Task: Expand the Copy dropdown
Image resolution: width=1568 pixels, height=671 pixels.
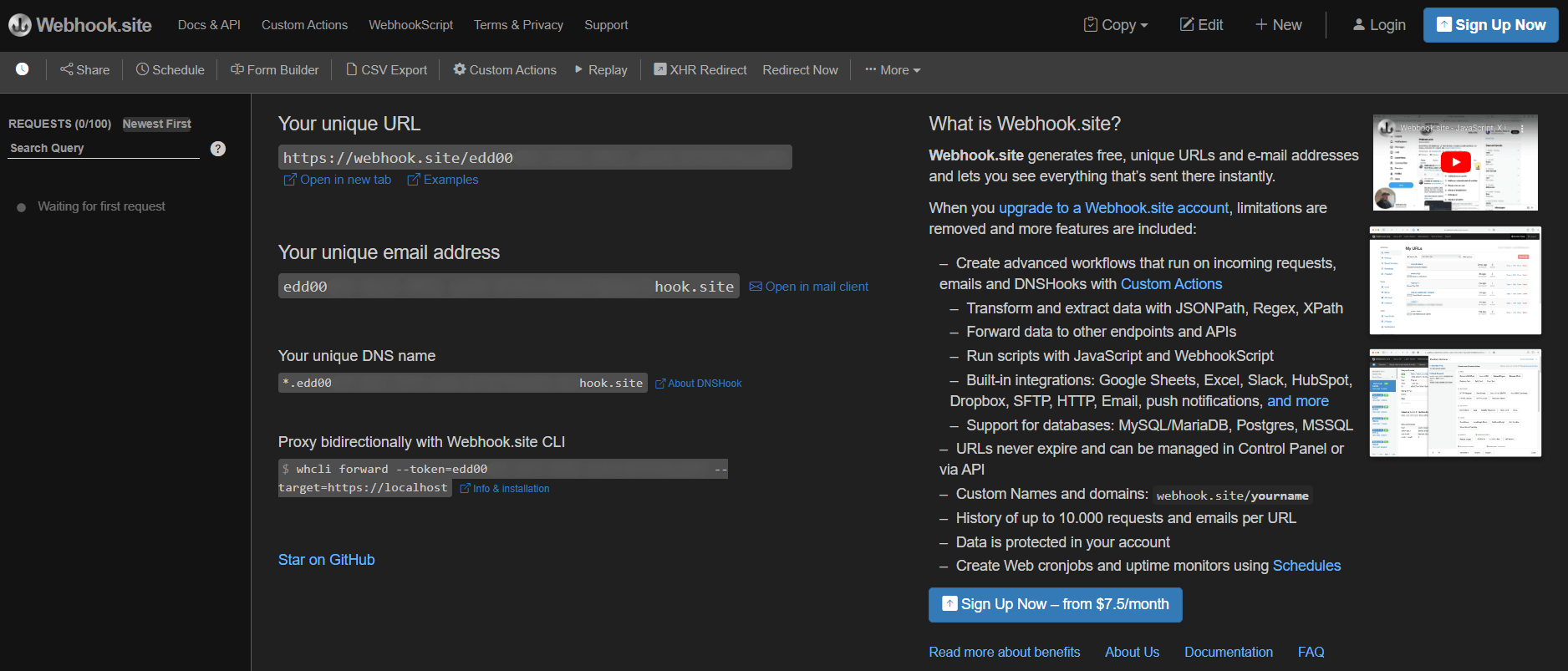Action: pos(1116,25)
